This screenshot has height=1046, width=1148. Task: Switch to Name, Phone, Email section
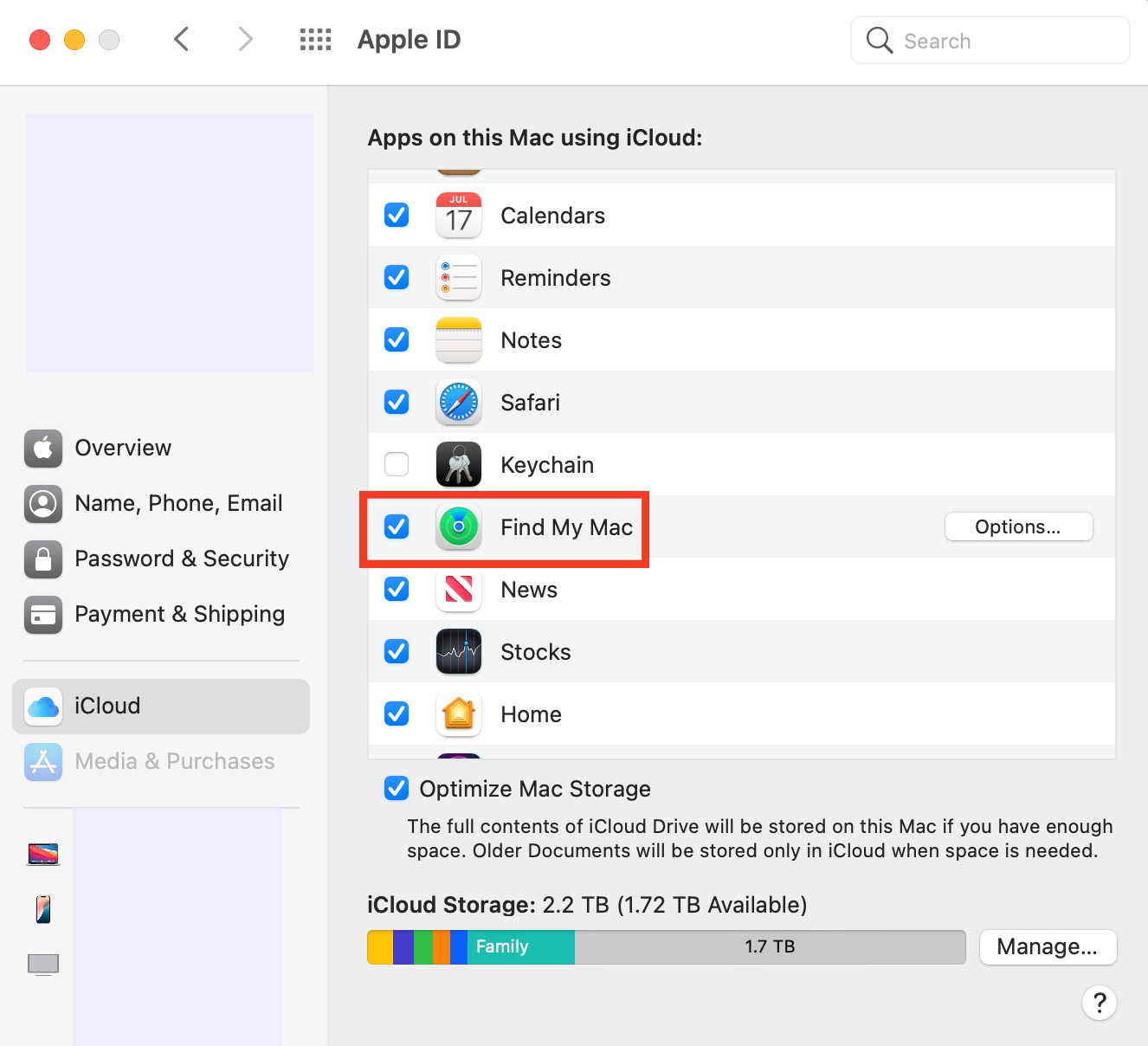tap(178, 503)
